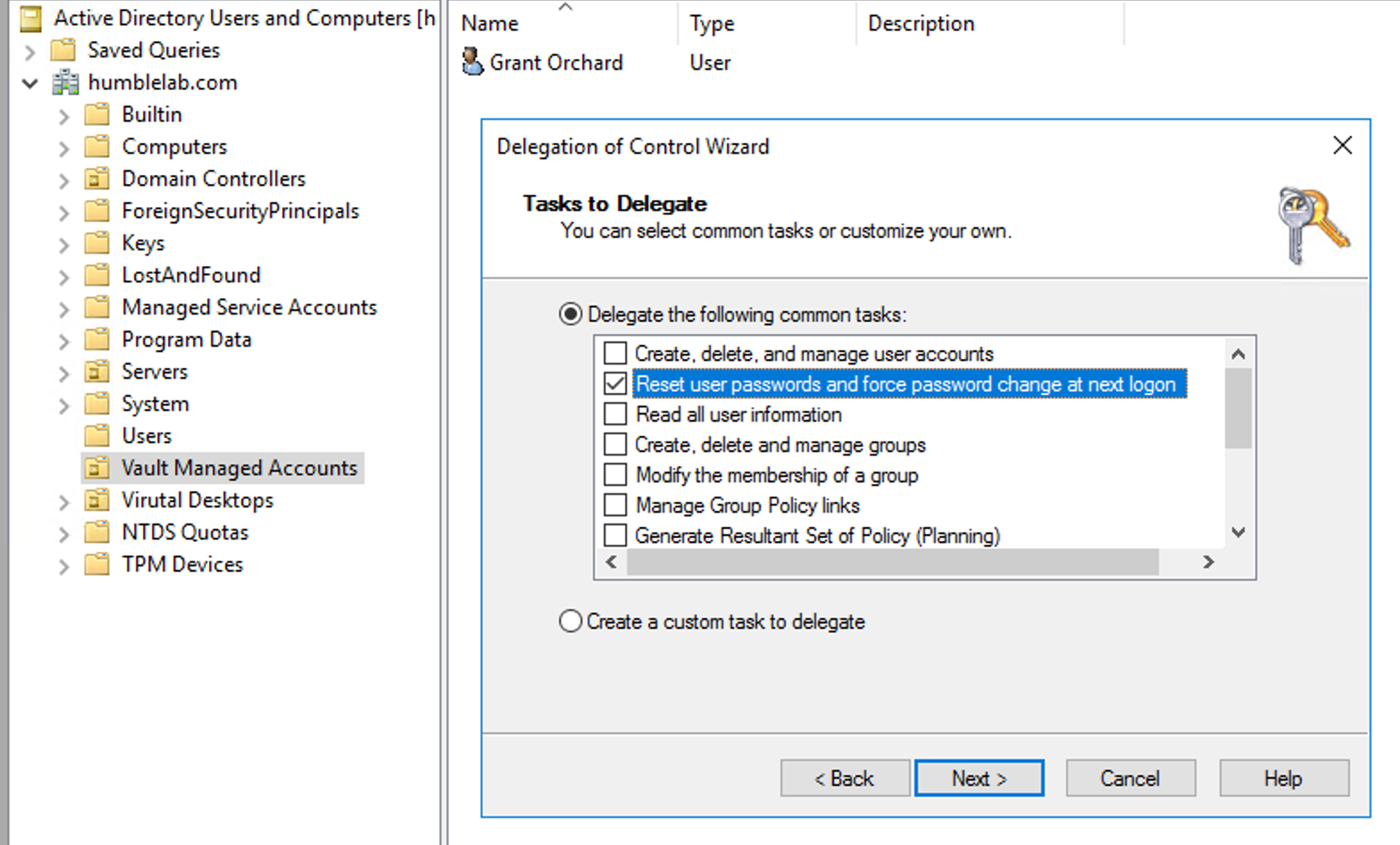This screenshot has height=845, width=1400.
Task: Click the Grant Orchard user icon
Action: [472, 62]
